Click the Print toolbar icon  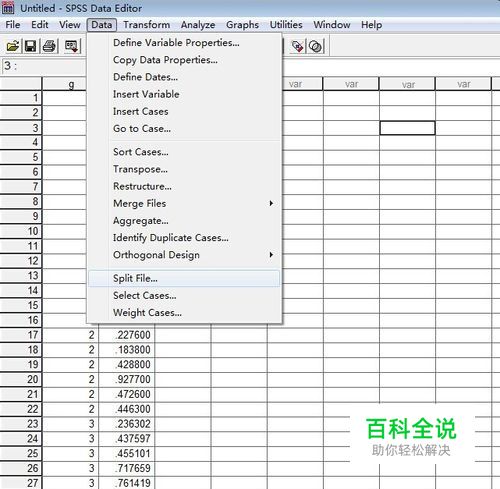50,46
